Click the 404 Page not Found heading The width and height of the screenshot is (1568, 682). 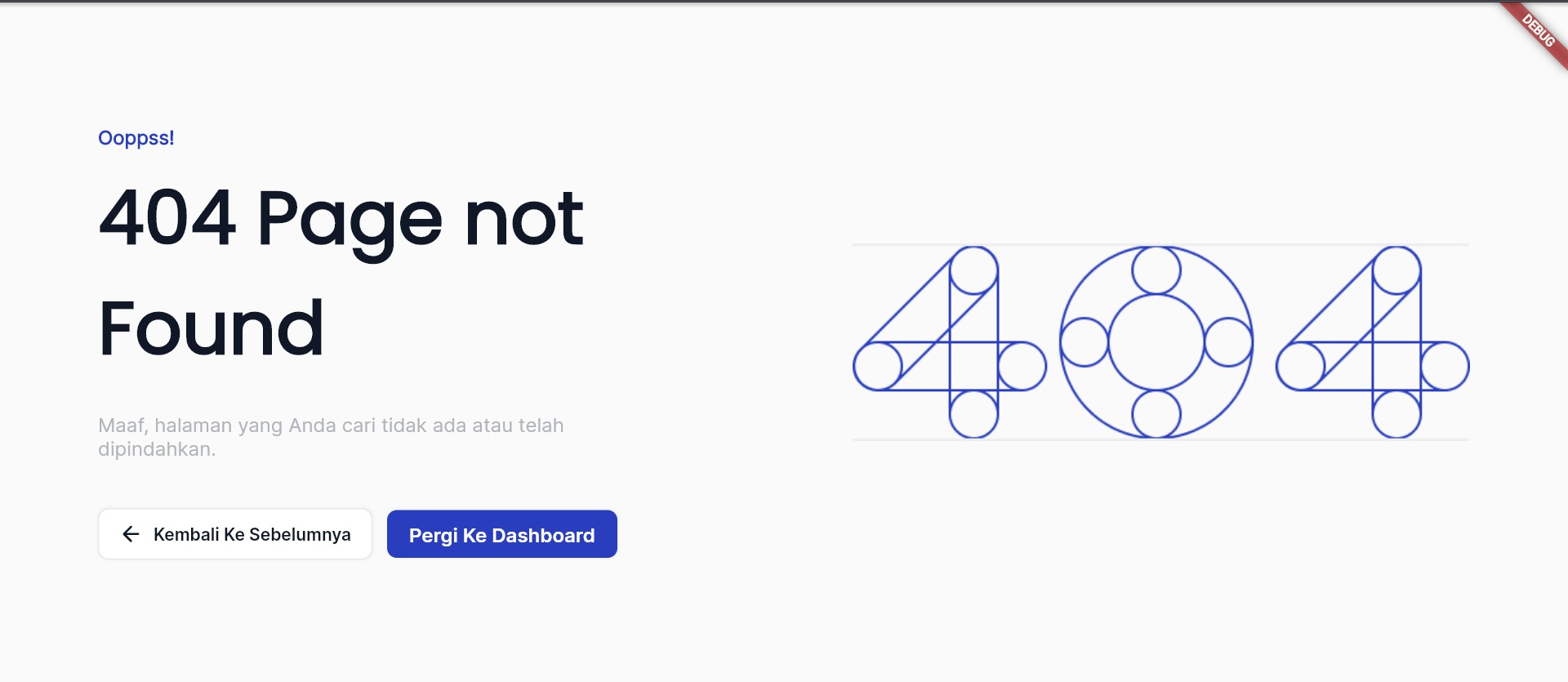(x=341, y=273)
